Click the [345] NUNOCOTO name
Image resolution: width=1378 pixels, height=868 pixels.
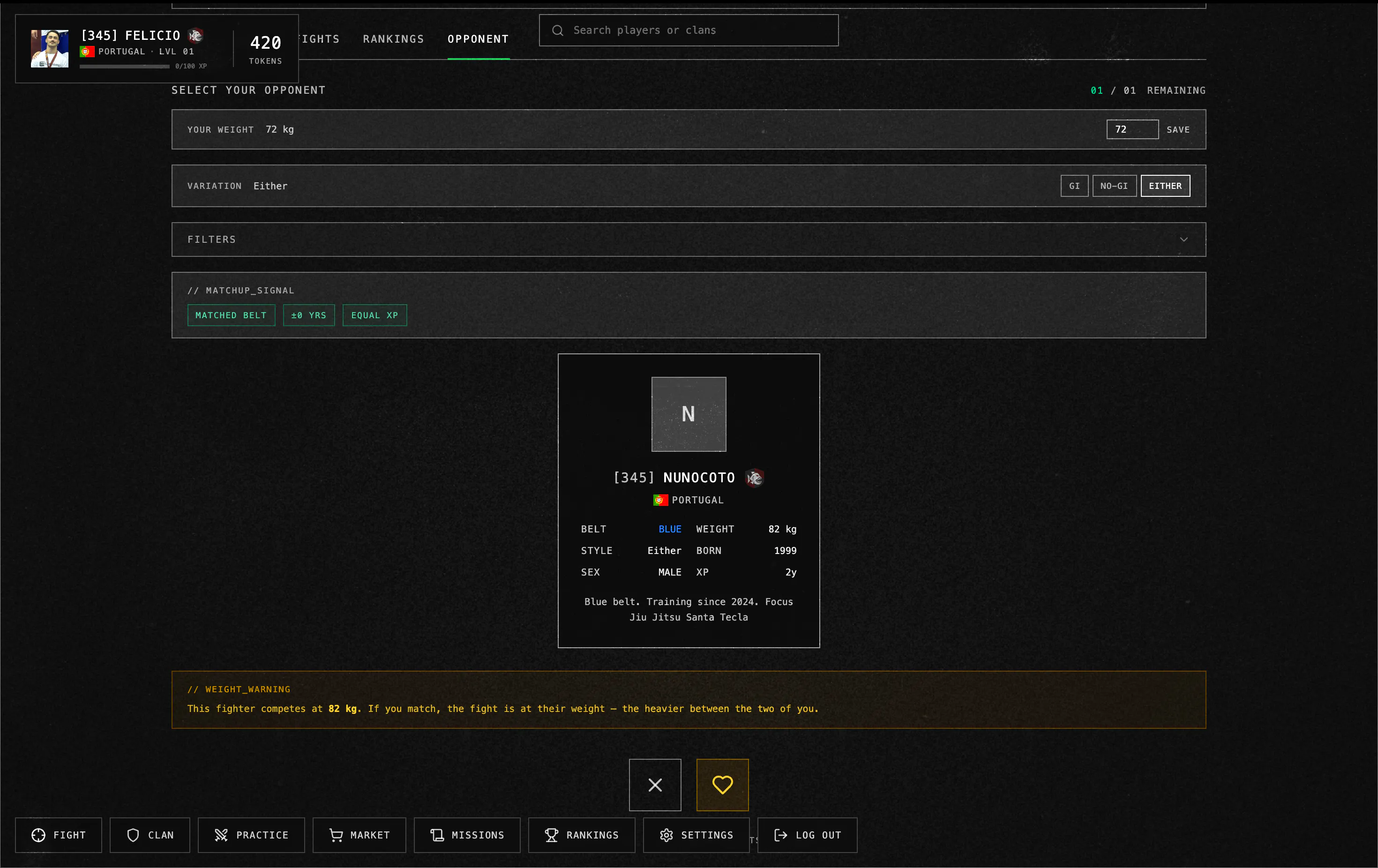coord(674,477)
